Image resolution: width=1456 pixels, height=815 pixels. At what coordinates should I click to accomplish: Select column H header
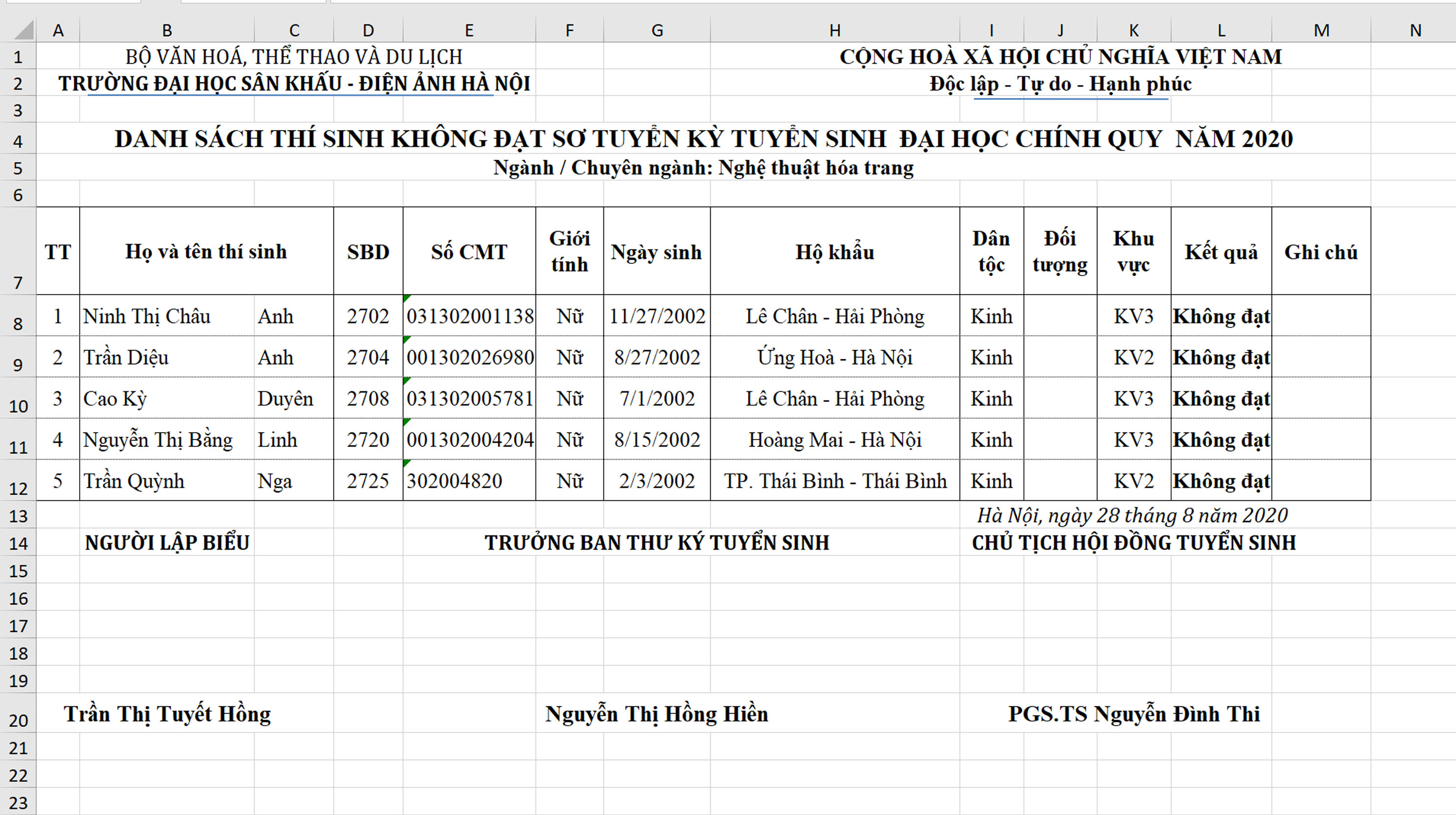pos(835,30)
